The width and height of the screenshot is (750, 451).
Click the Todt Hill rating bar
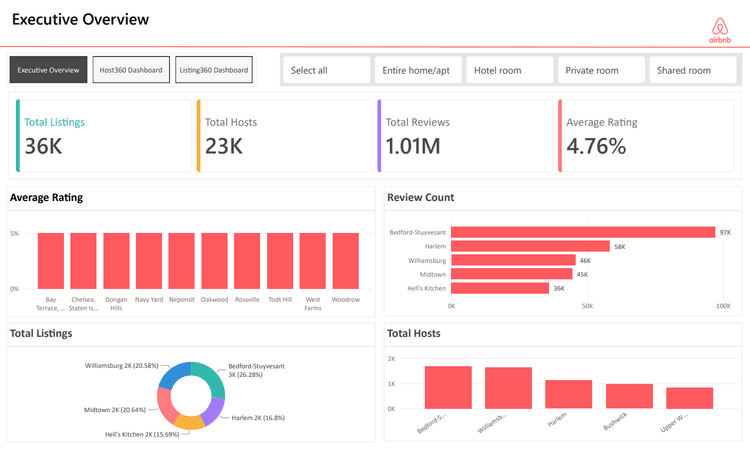280,261
